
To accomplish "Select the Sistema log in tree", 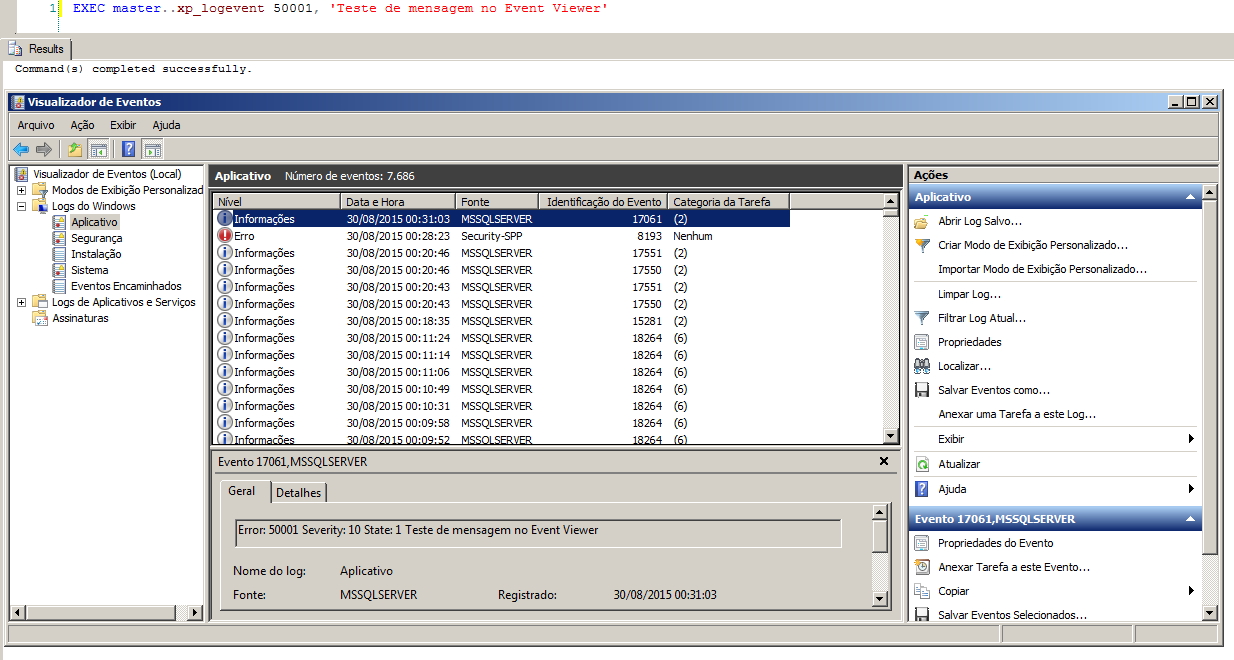I will [90, 270].
